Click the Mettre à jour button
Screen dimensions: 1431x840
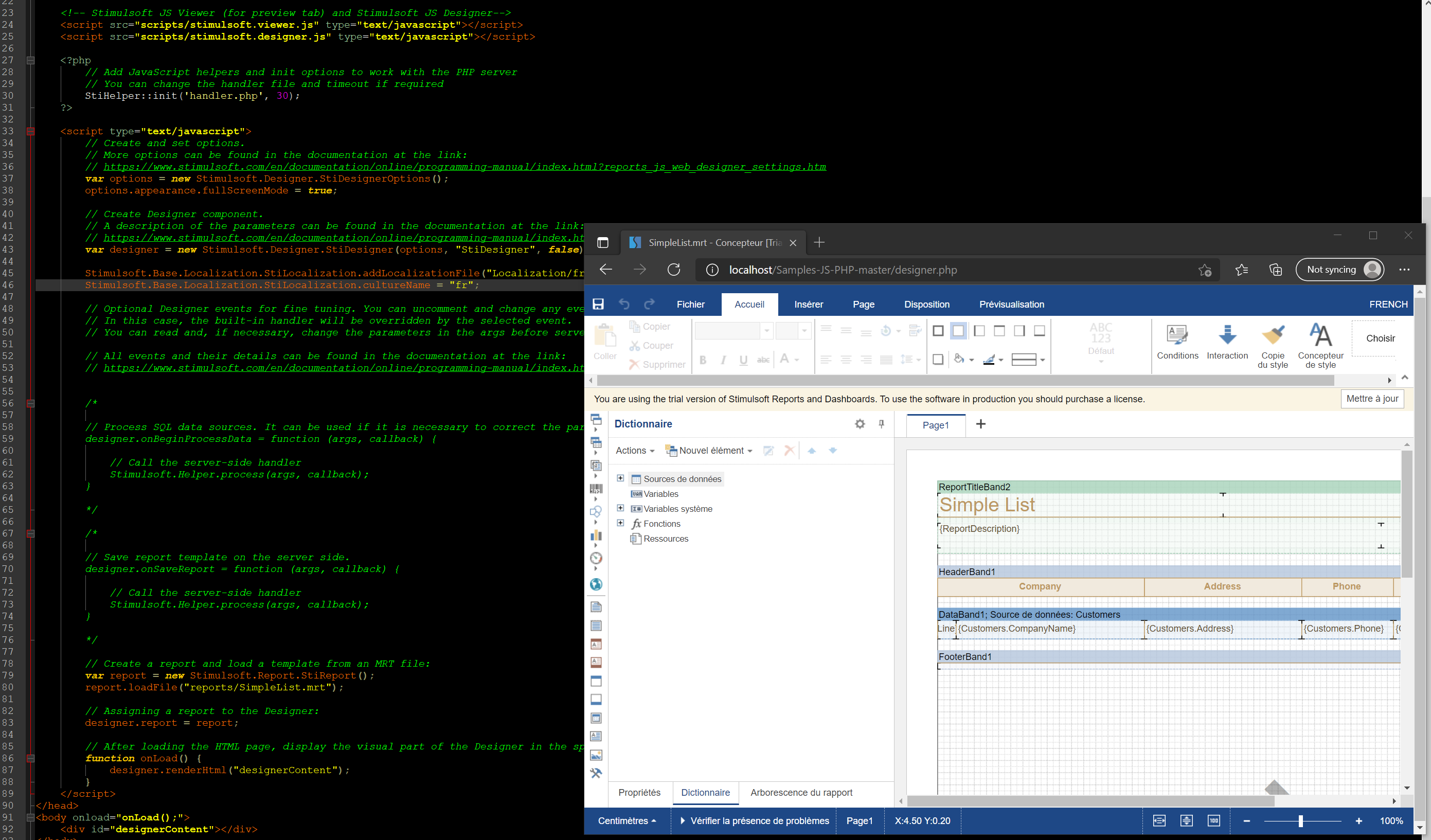coord(1372,399)
